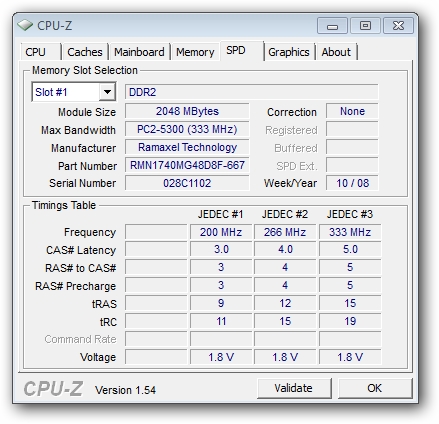Expand the Slot #1 dropdown arrow
Viewport: 439px width, 424px height.
107,92
